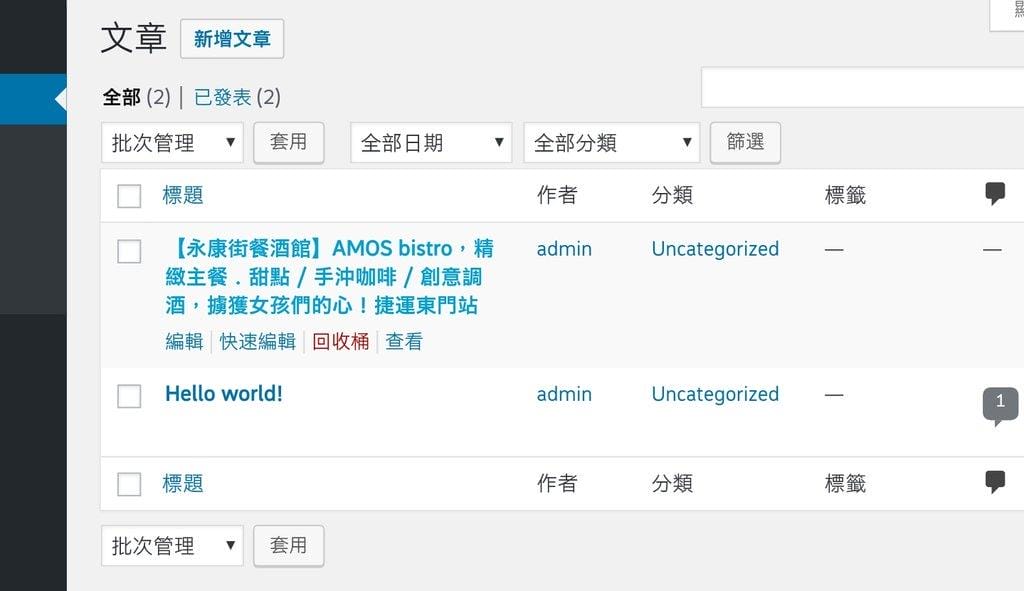Switch to 已發表 (2) posts view
The image size is (1024, 591).
pyautogui.click(x=237, y=97)
